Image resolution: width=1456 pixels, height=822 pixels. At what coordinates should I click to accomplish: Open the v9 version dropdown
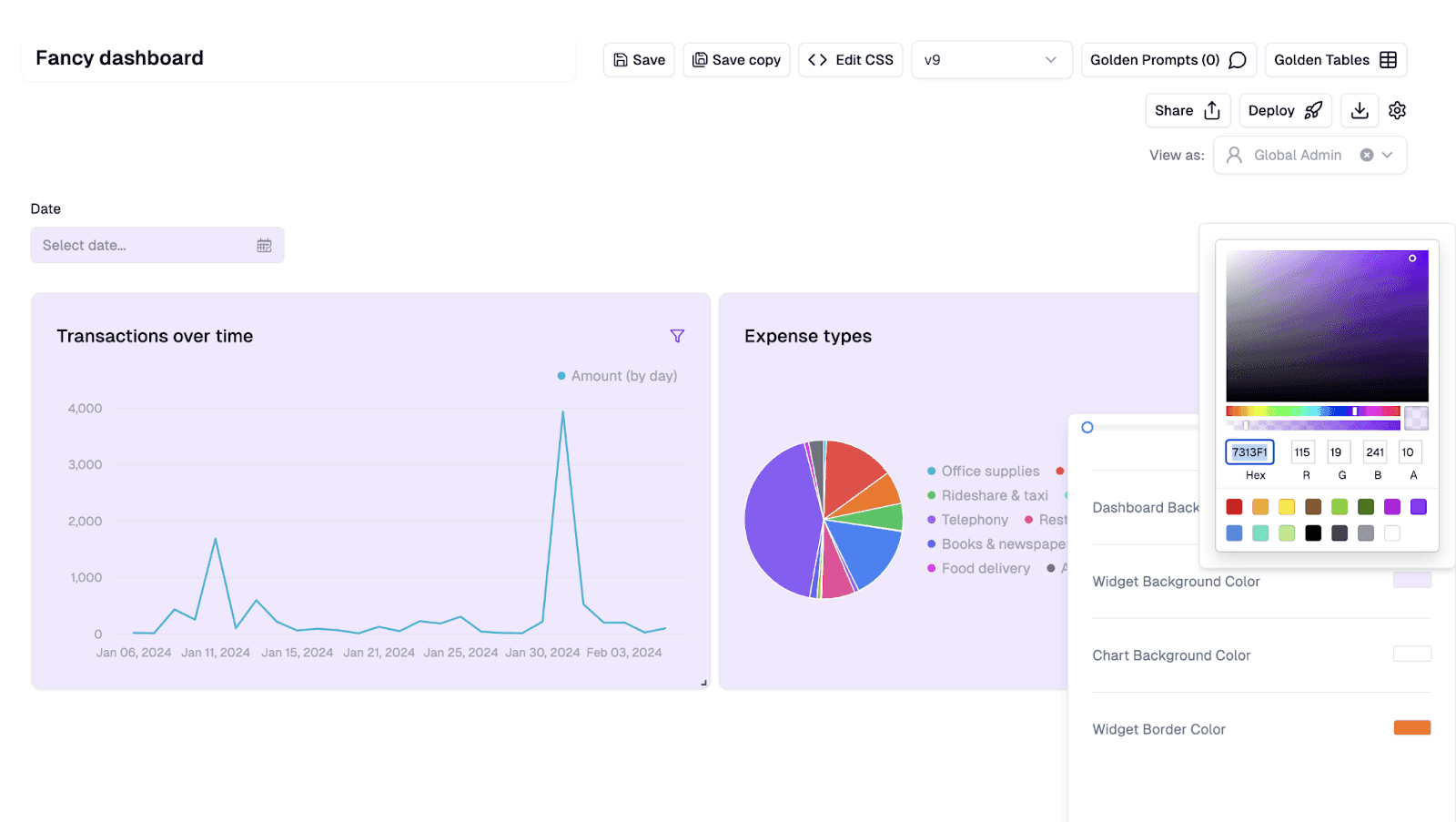pos(991,59)
